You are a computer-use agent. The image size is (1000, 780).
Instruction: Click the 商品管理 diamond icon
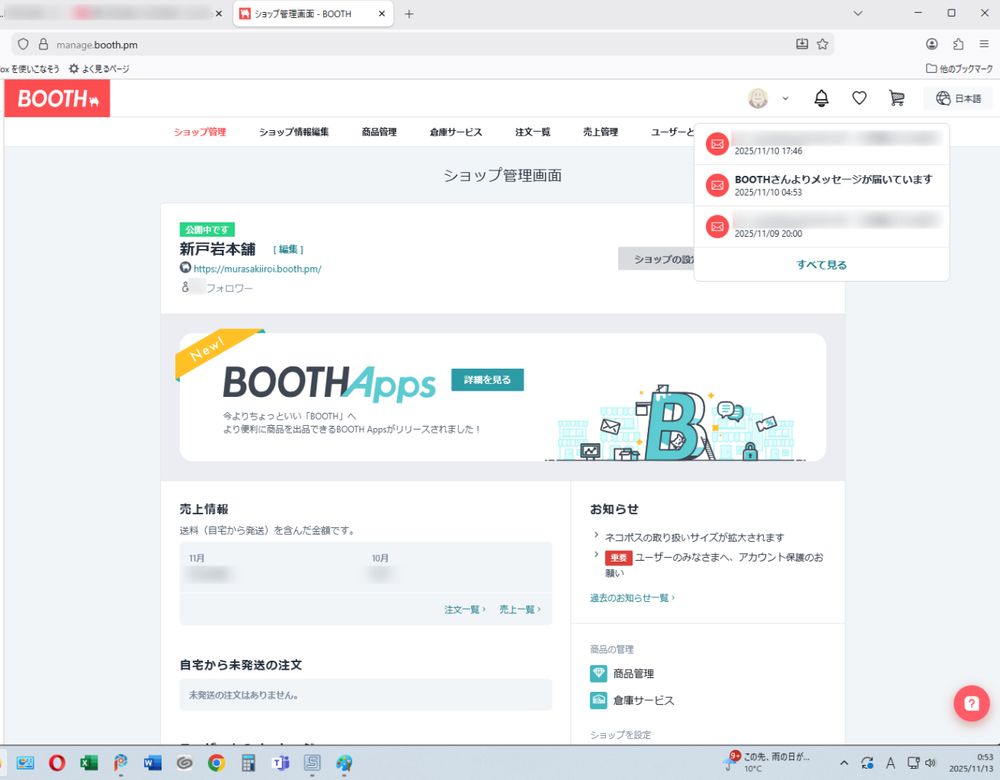coord(598,673)
